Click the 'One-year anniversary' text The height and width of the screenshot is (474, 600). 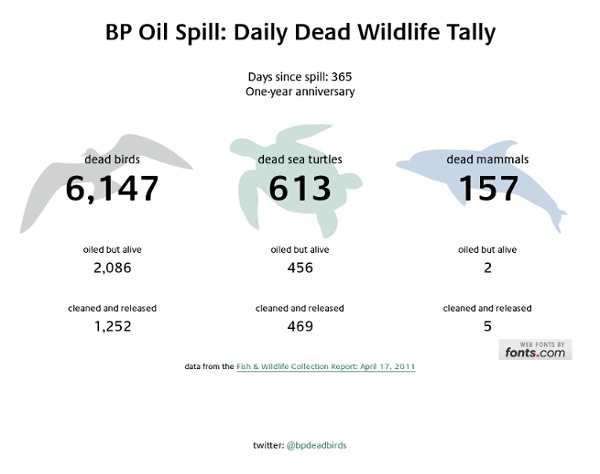(x=300, y=91)
